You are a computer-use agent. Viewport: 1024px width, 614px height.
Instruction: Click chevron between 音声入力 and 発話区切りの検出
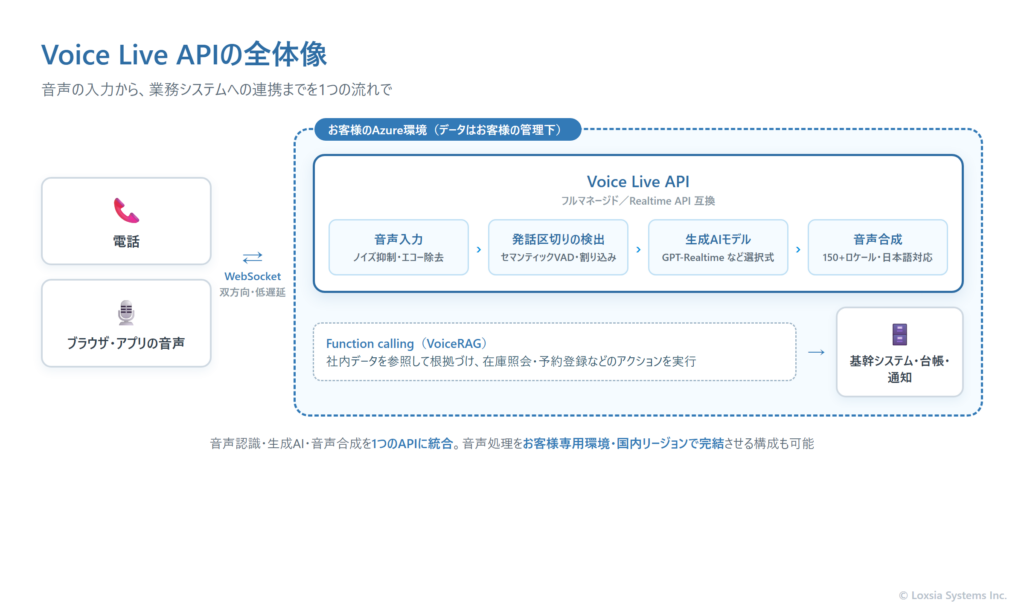click(479, 250)
